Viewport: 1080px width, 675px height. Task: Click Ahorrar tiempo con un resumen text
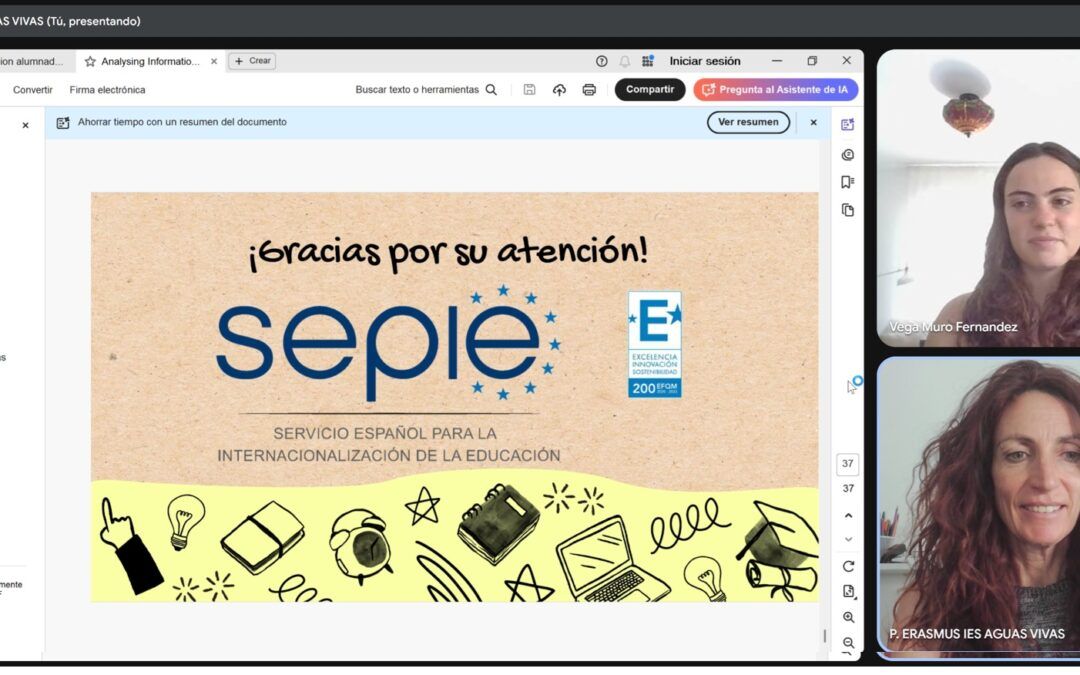pyautogui.click(x=182, y=122)
